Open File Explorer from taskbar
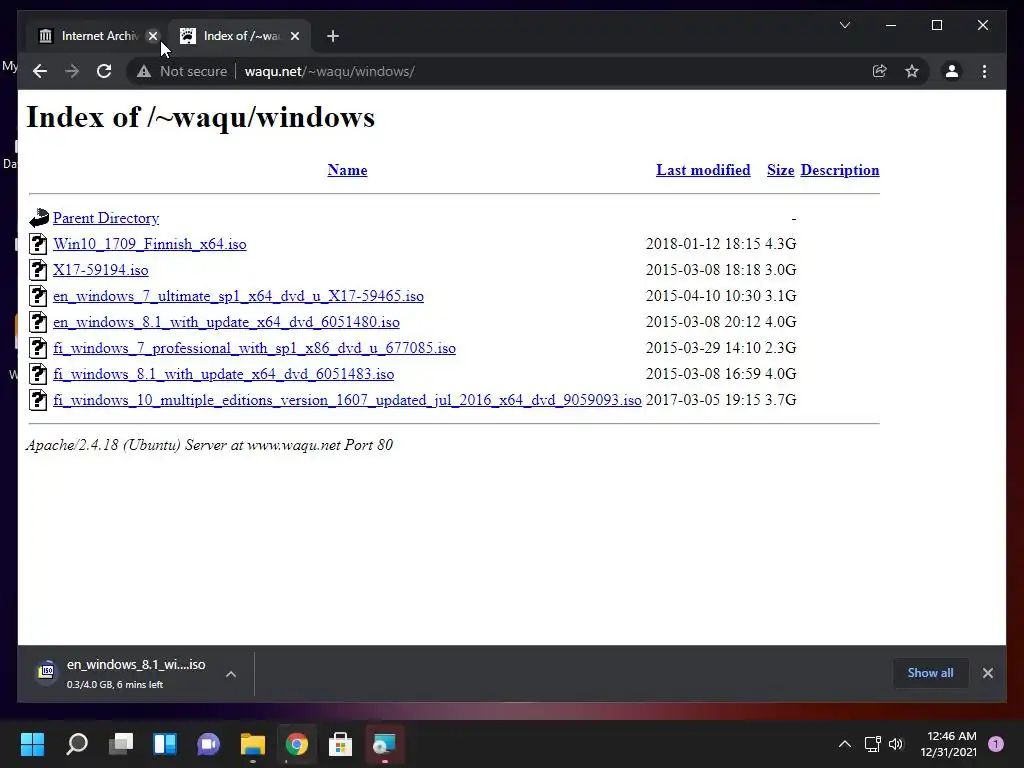The height and width of the screenshot is (768, 1024). [x=253, y=744]
